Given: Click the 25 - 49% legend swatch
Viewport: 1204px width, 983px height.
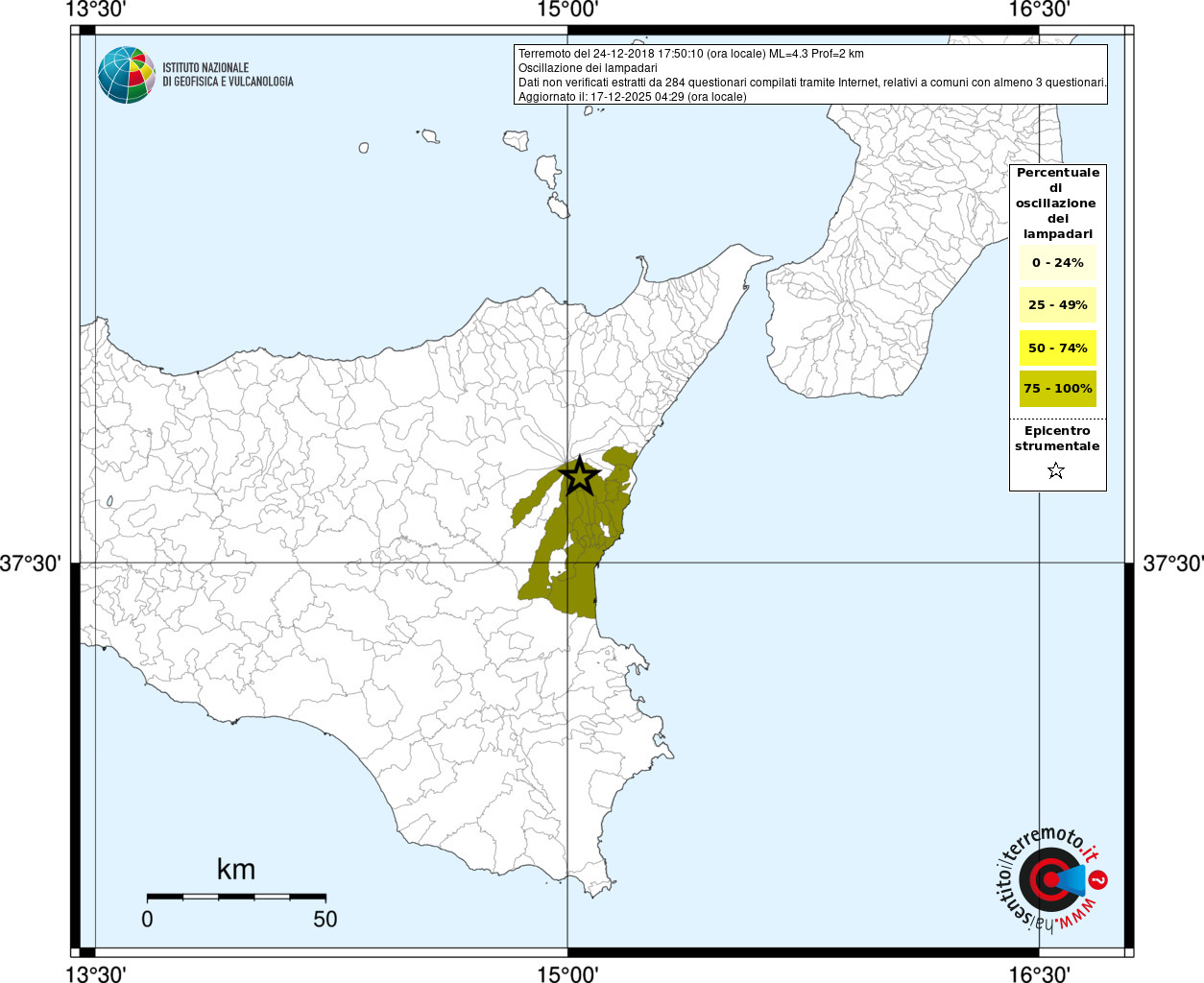Looking at the screenshot, I should click(1058, 305).
